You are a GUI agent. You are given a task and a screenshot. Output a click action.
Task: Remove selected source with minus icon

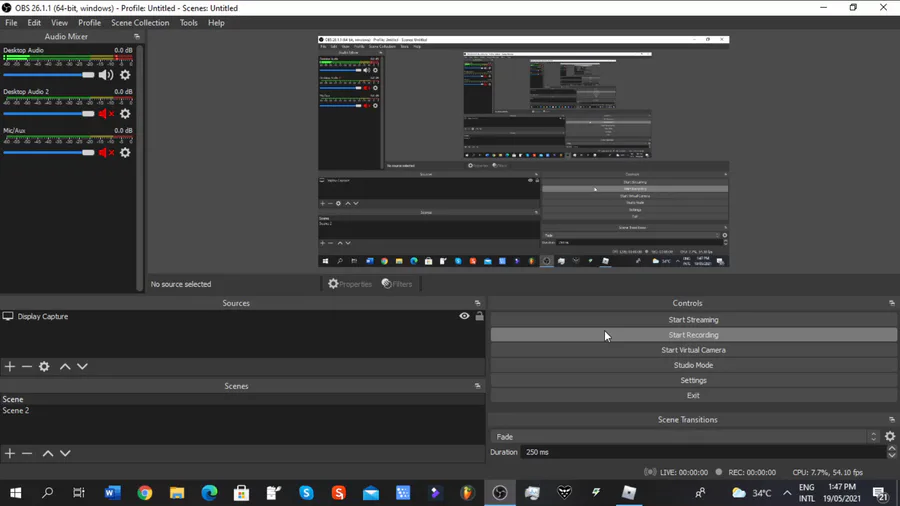(26, 366)
